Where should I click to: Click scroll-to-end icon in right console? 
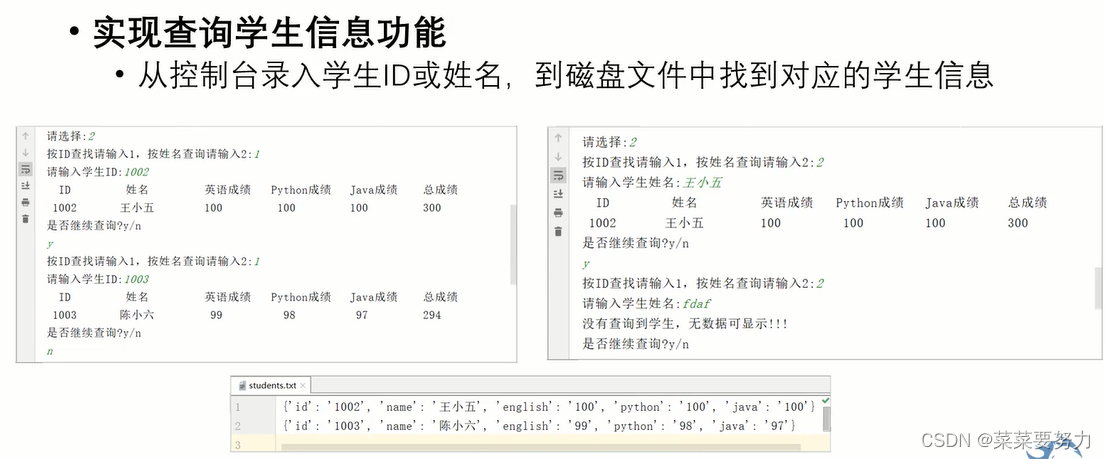558,194
